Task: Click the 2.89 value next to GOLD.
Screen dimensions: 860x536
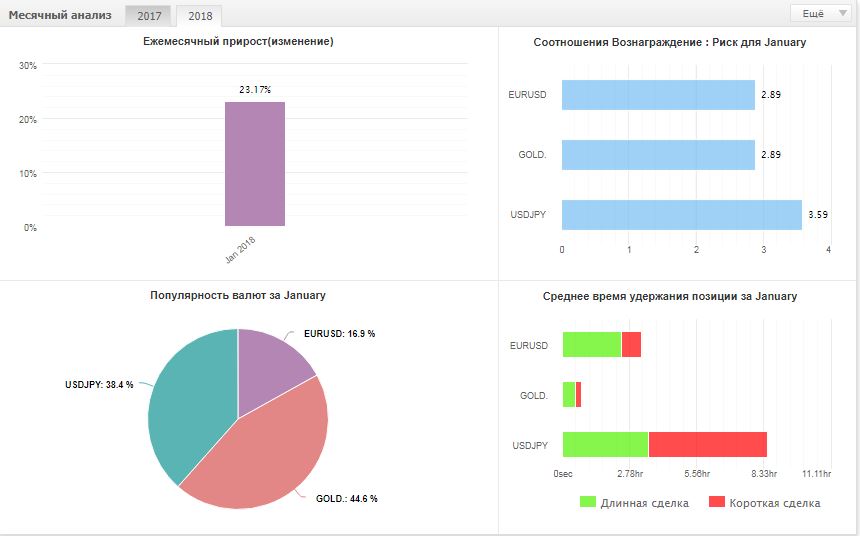Action: click(771, 154)
